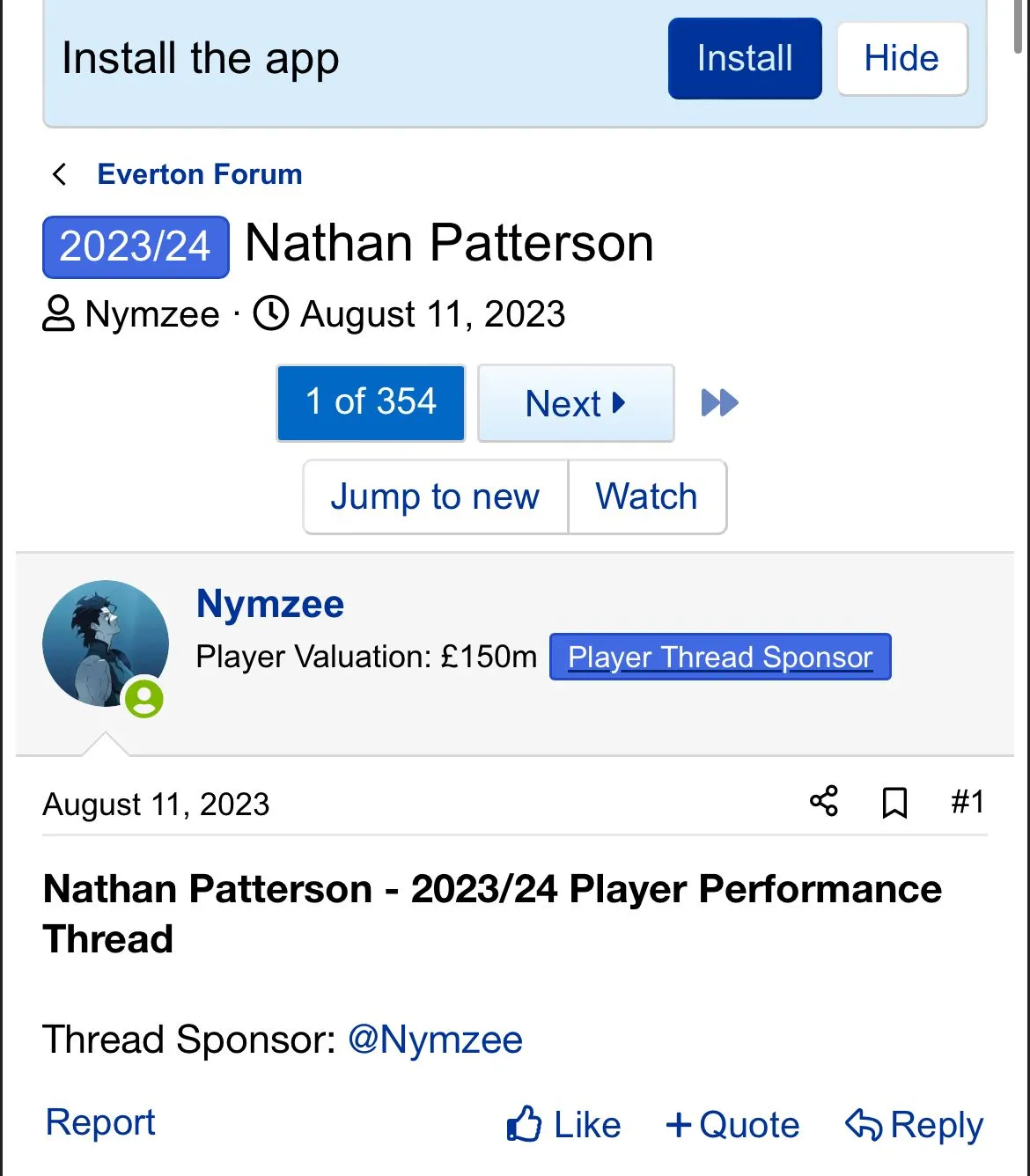Click the back chevron beside Everton Forum
Viewport: 1030px width, 1176px height.
pos(60,174)
